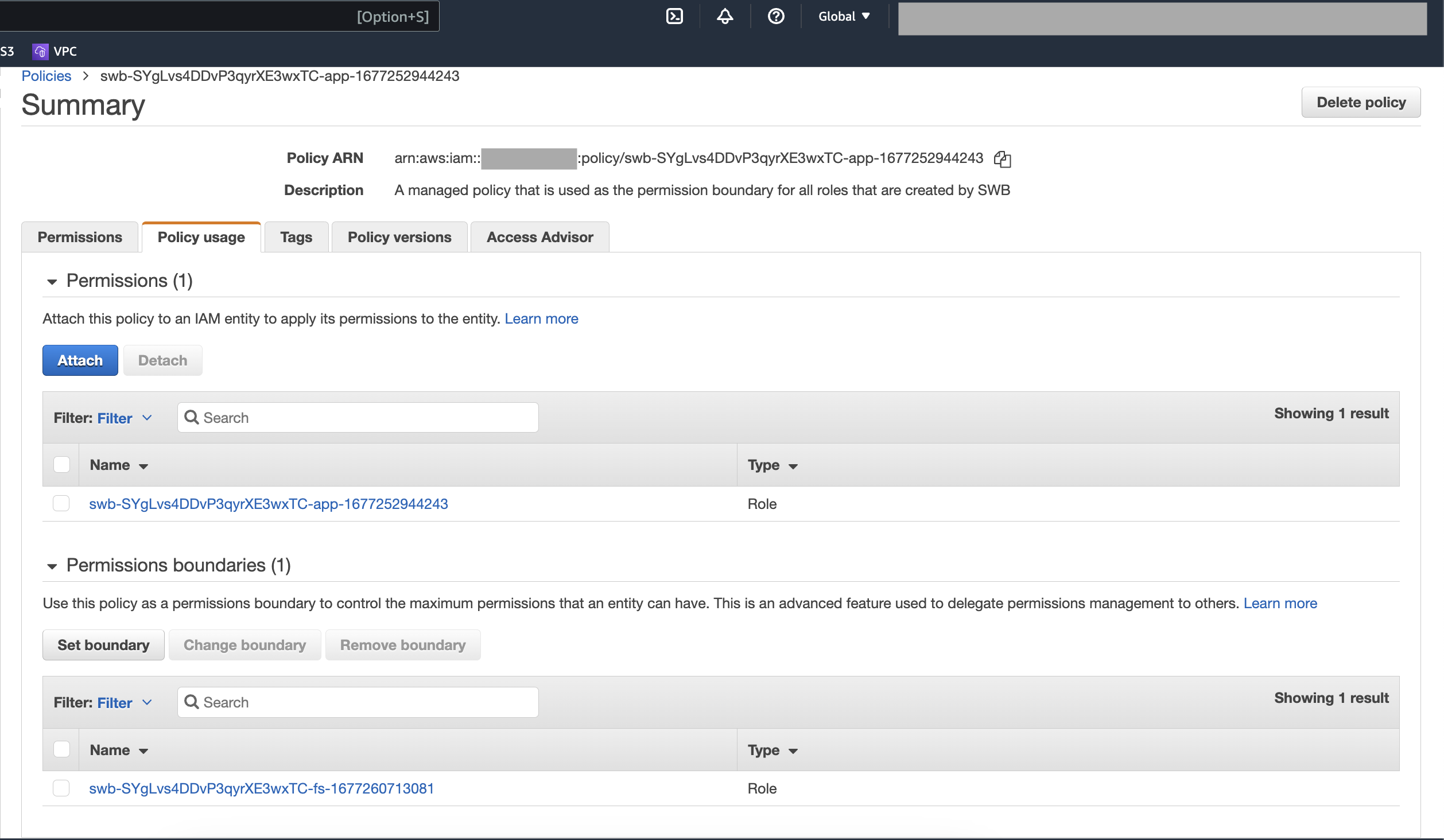
Task: Open the help menu question mark icon
Action: click(776, 16)
